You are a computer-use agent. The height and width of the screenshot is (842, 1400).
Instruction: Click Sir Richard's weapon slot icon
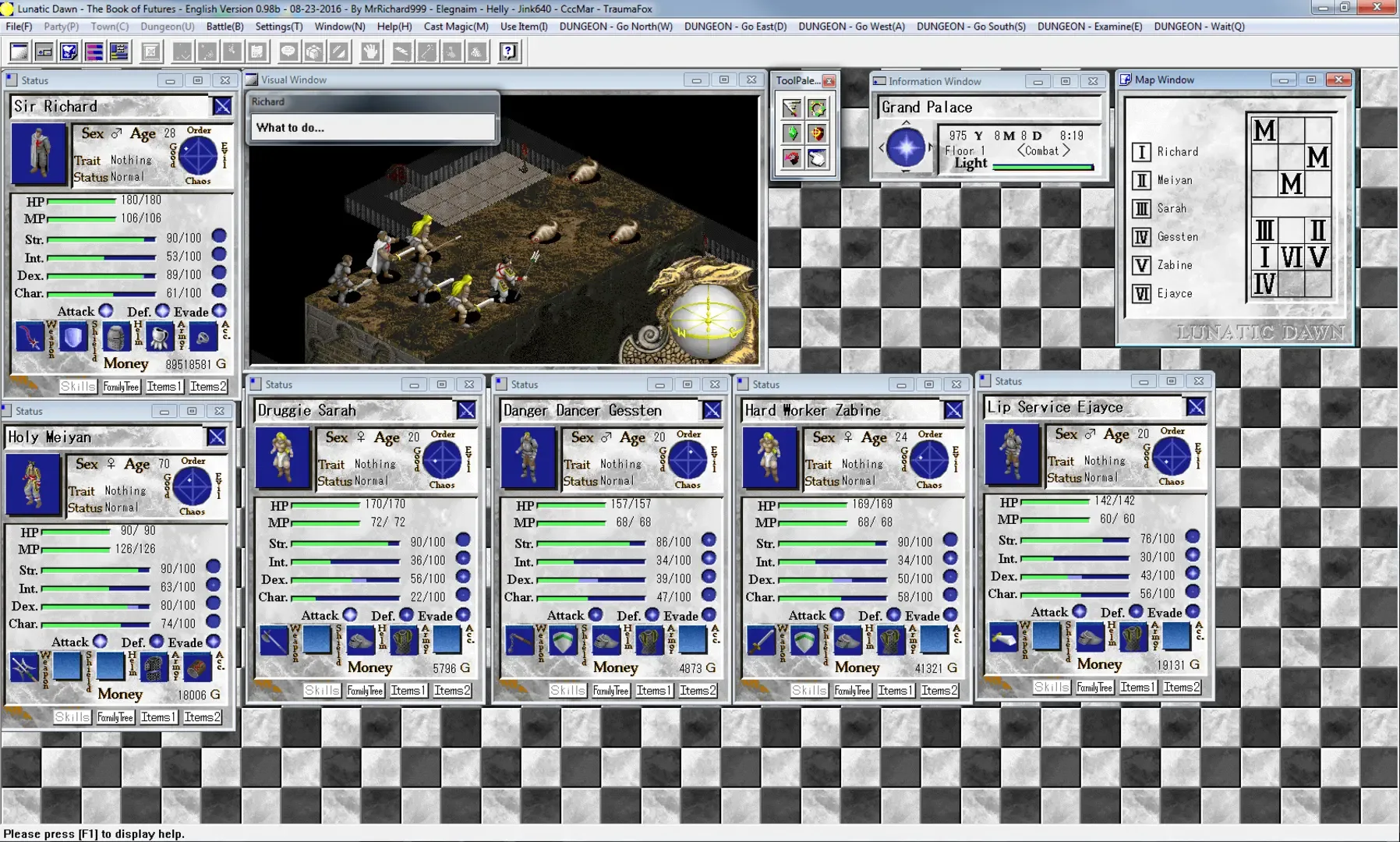tap(30, 337)
